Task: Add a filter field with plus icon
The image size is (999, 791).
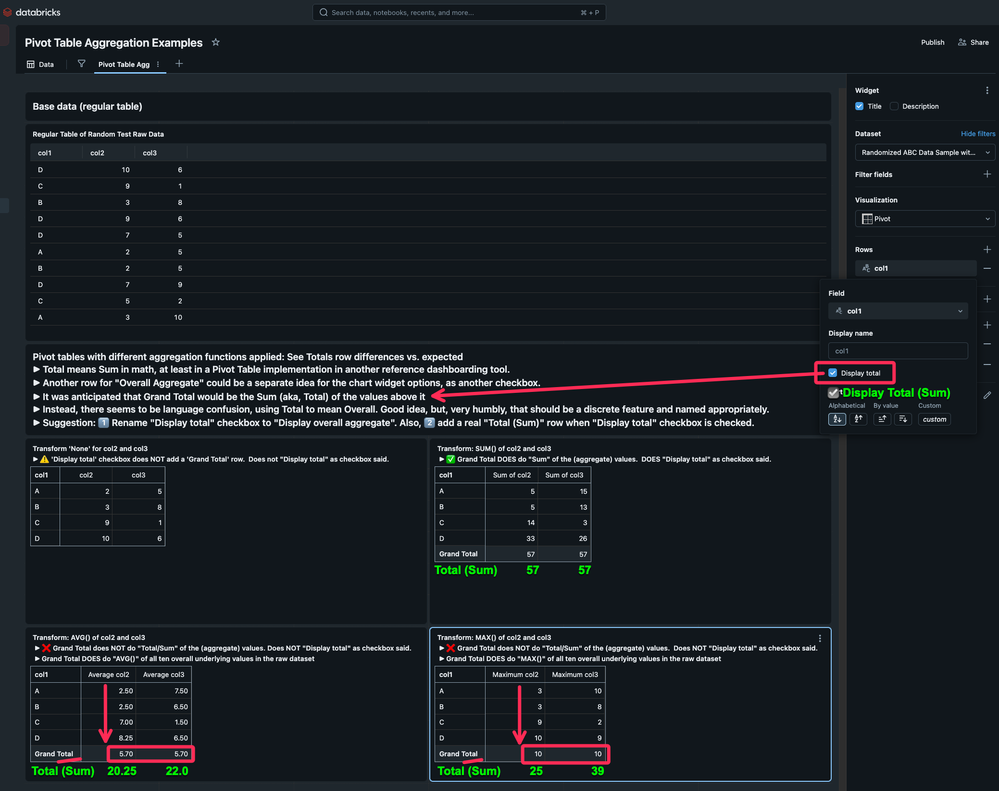Action: 987,174
